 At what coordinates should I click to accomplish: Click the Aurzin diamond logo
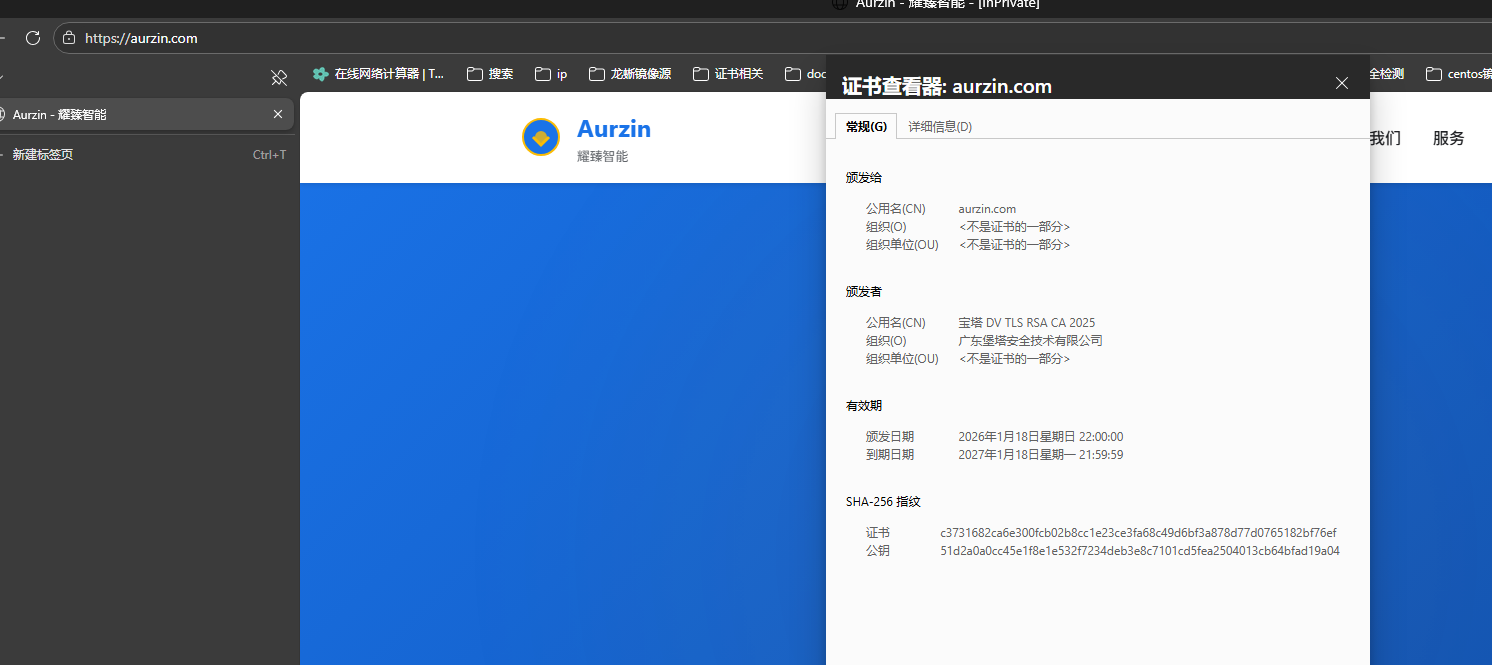541,137
